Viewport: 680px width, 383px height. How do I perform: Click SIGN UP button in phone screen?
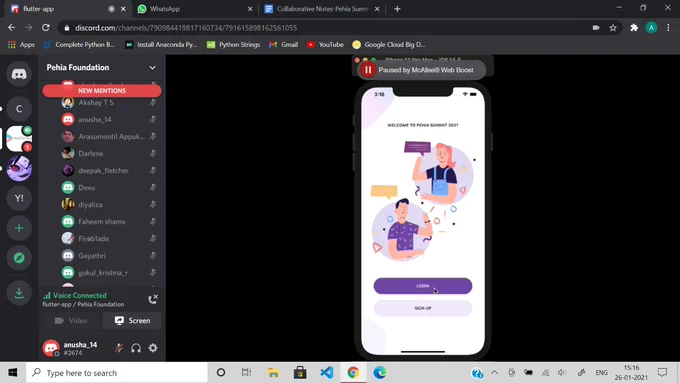[423, 308]
